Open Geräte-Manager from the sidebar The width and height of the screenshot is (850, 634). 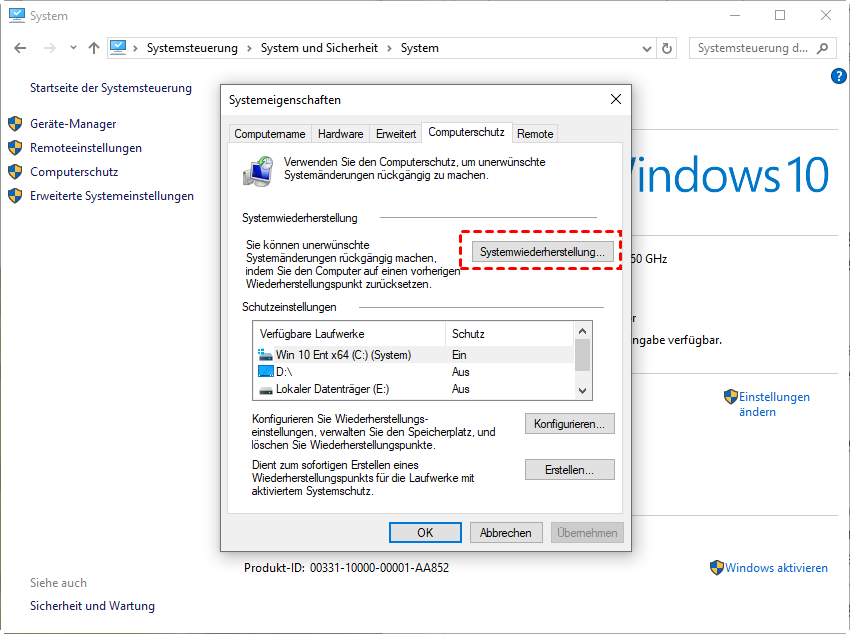point(73,124)
